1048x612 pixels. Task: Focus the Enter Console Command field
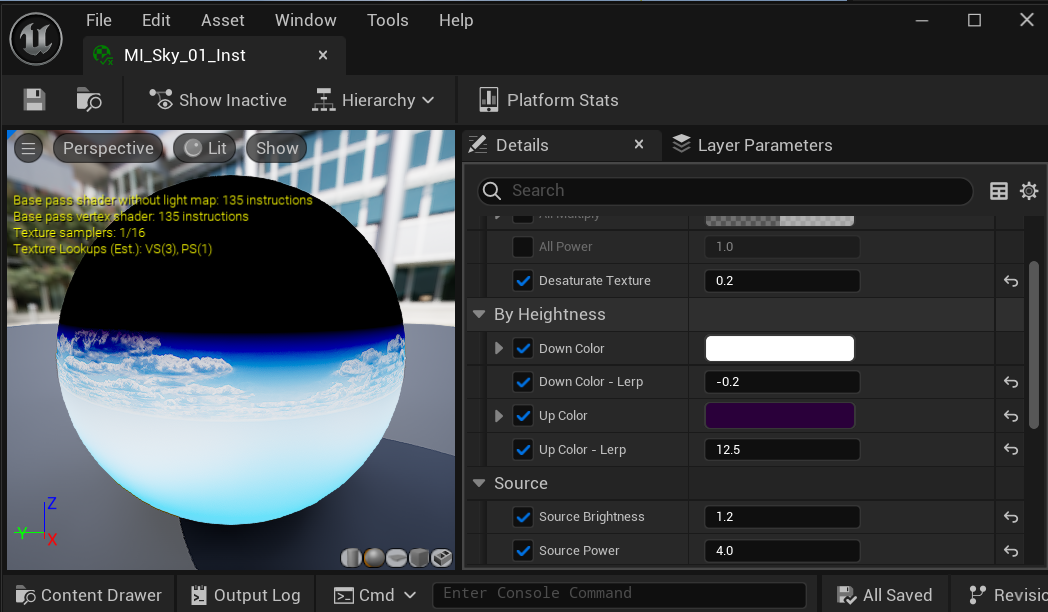click(619, 594)
